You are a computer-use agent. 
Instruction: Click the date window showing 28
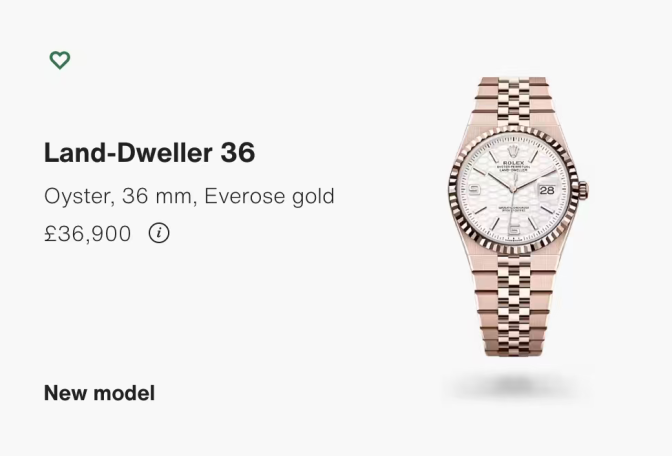pyautogui.click(x=546, y=190)
